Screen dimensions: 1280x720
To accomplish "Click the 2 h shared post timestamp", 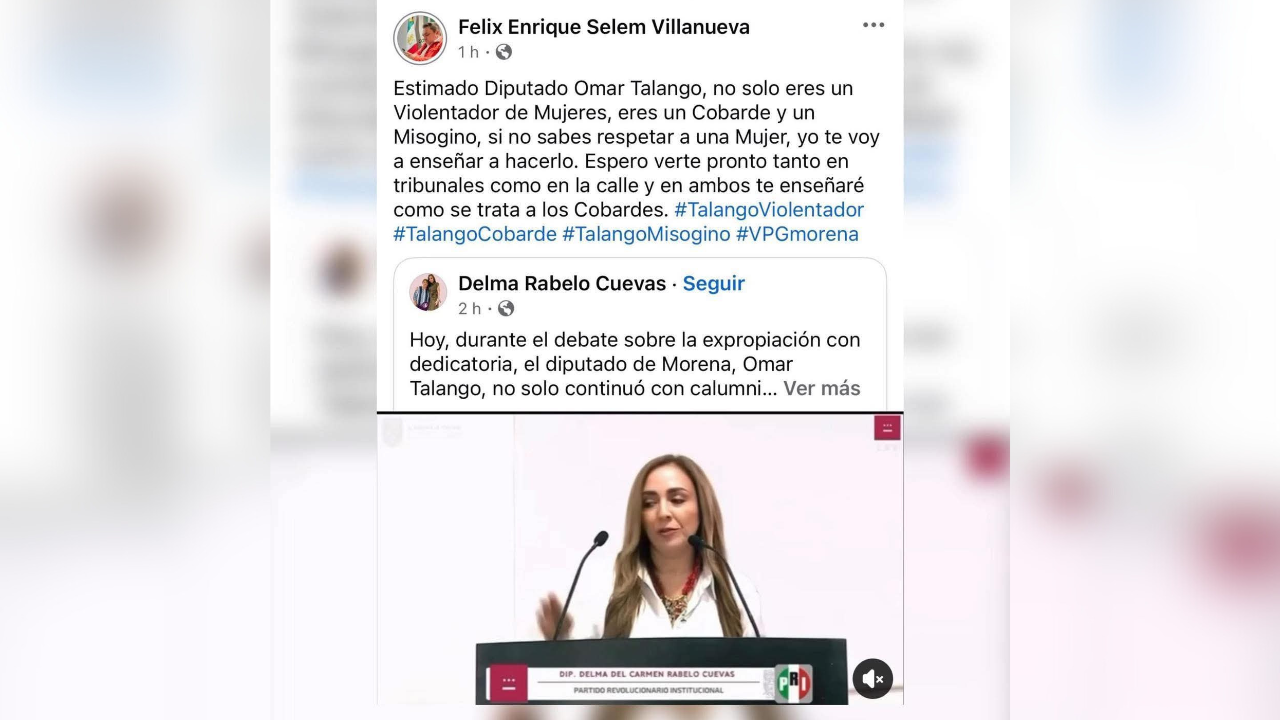I will click(470, 308).
